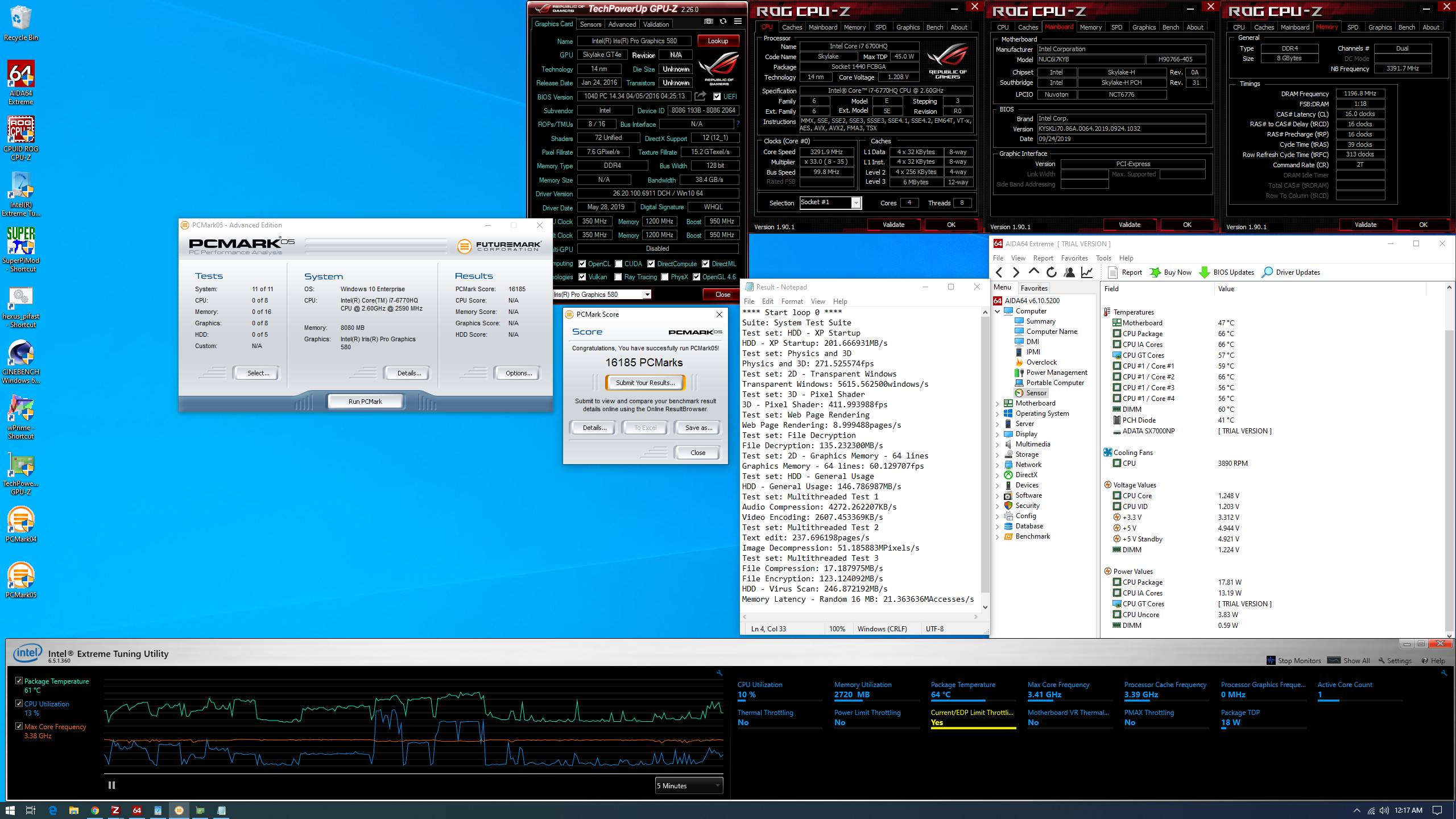Pause the Intel XTU monitor graph
1456x819 pixels.
pyautogui.click(x=111, y=785)
